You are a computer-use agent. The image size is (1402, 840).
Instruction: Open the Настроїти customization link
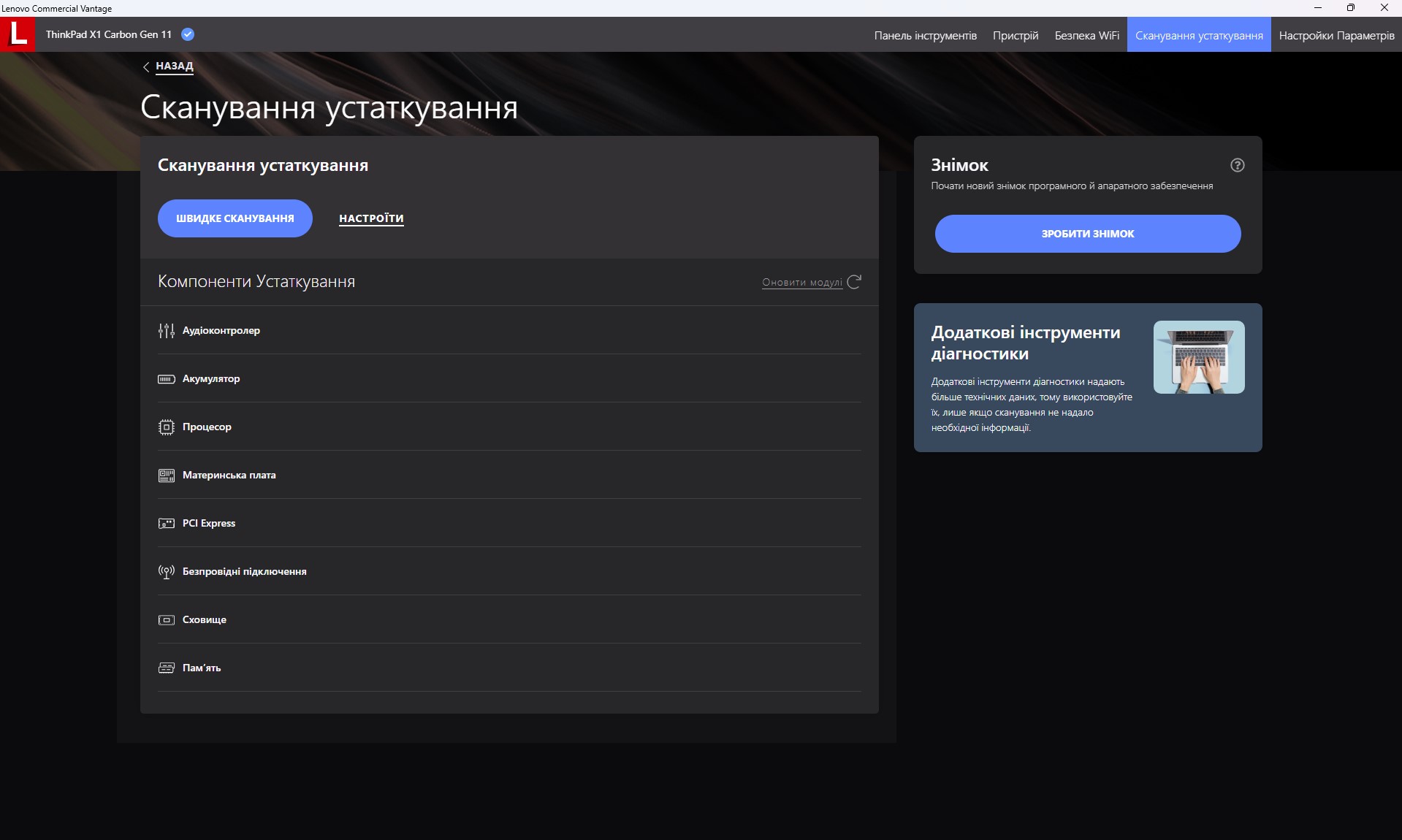click(x=371, y=218)
